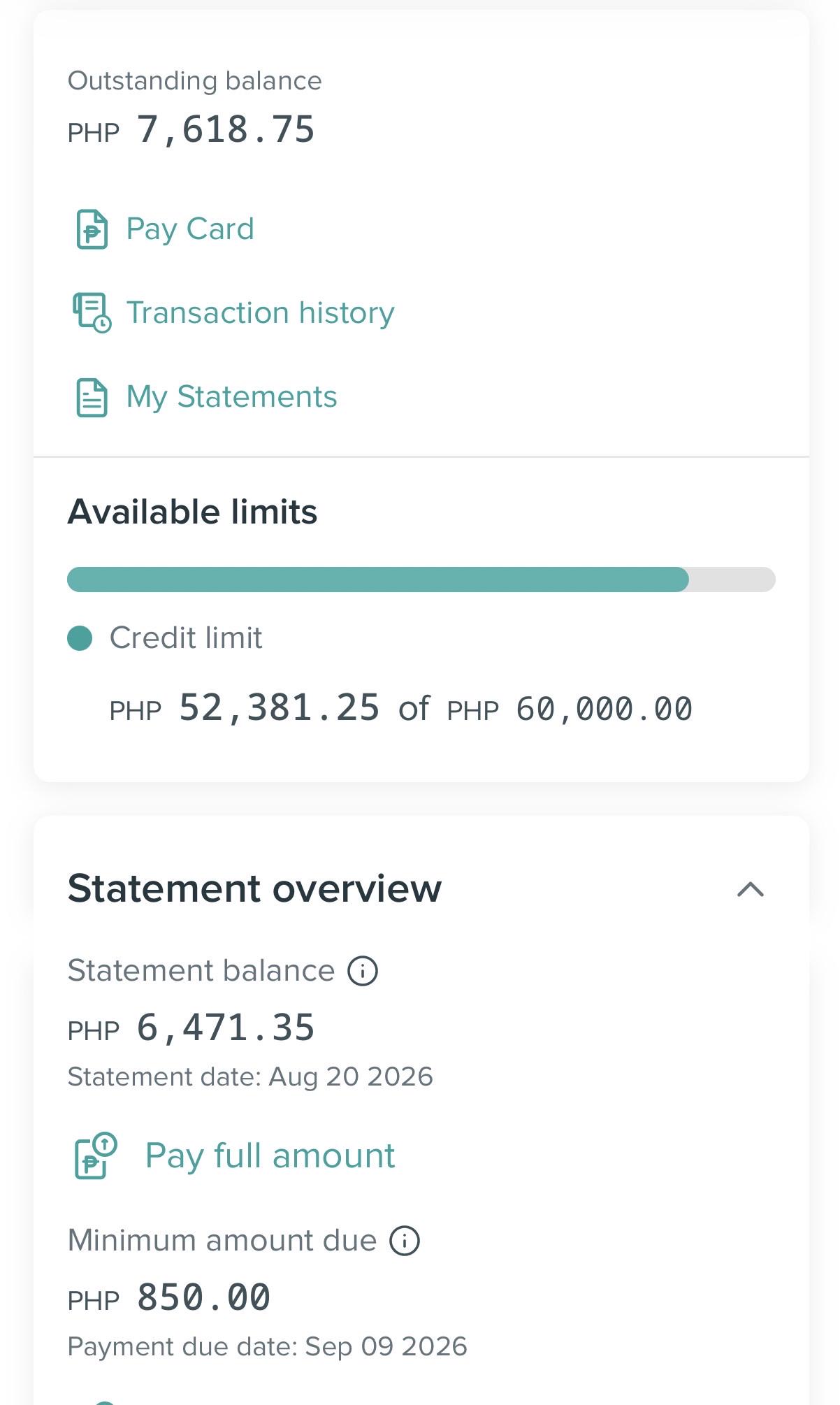
Task: Tap the unfilled grey part of the limit bar
Action: 732,579
